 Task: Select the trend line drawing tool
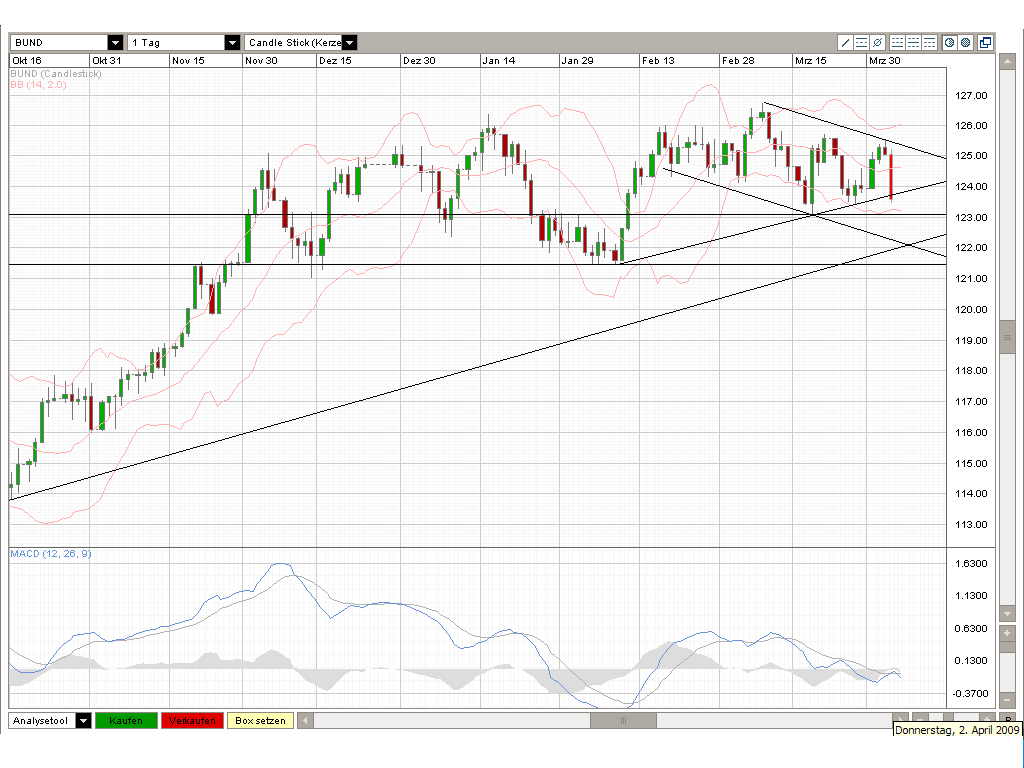[845, 43]
